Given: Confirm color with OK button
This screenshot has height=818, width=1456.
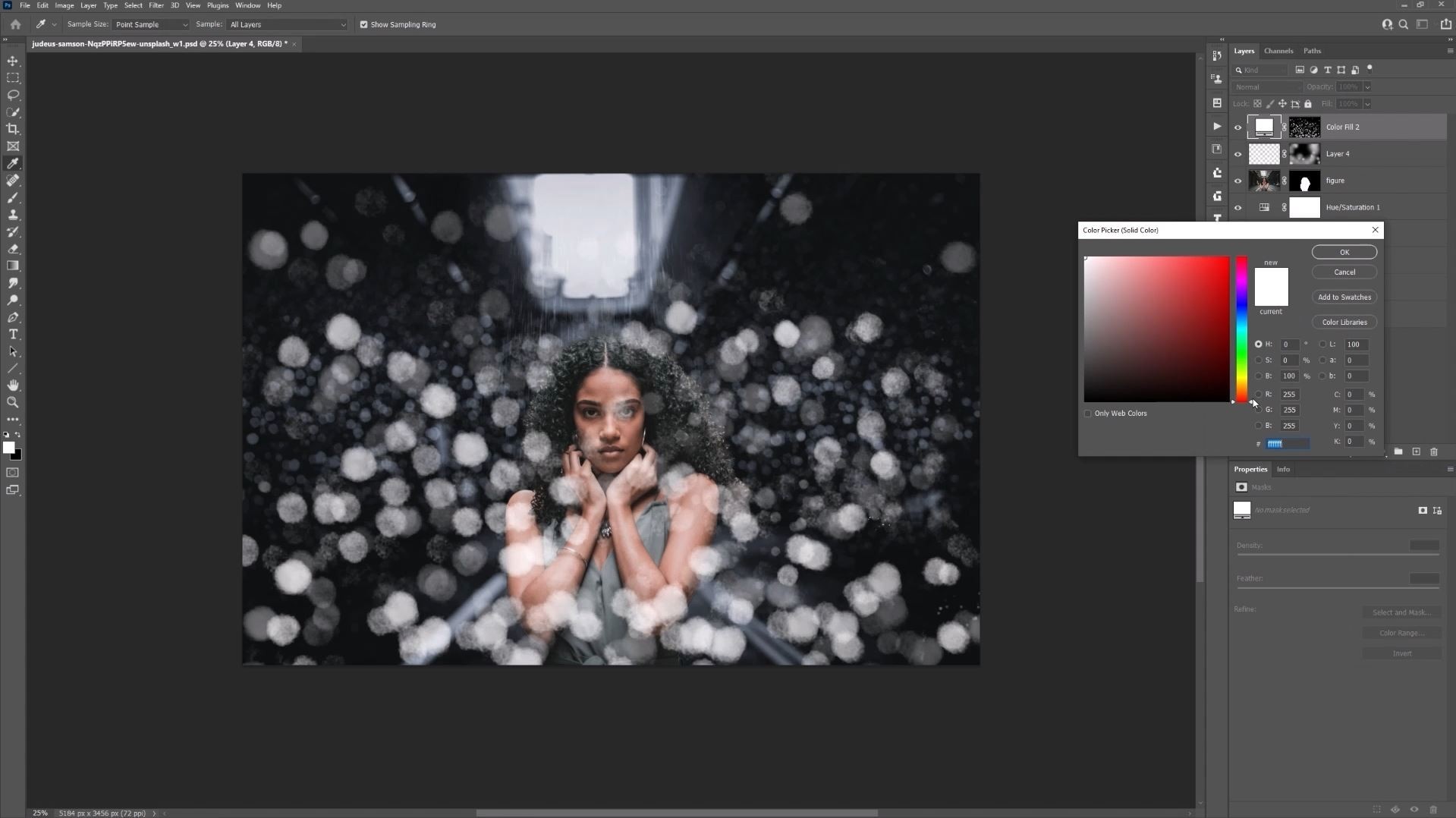Looking at the screenshot, I should [x=1344, y=252].
